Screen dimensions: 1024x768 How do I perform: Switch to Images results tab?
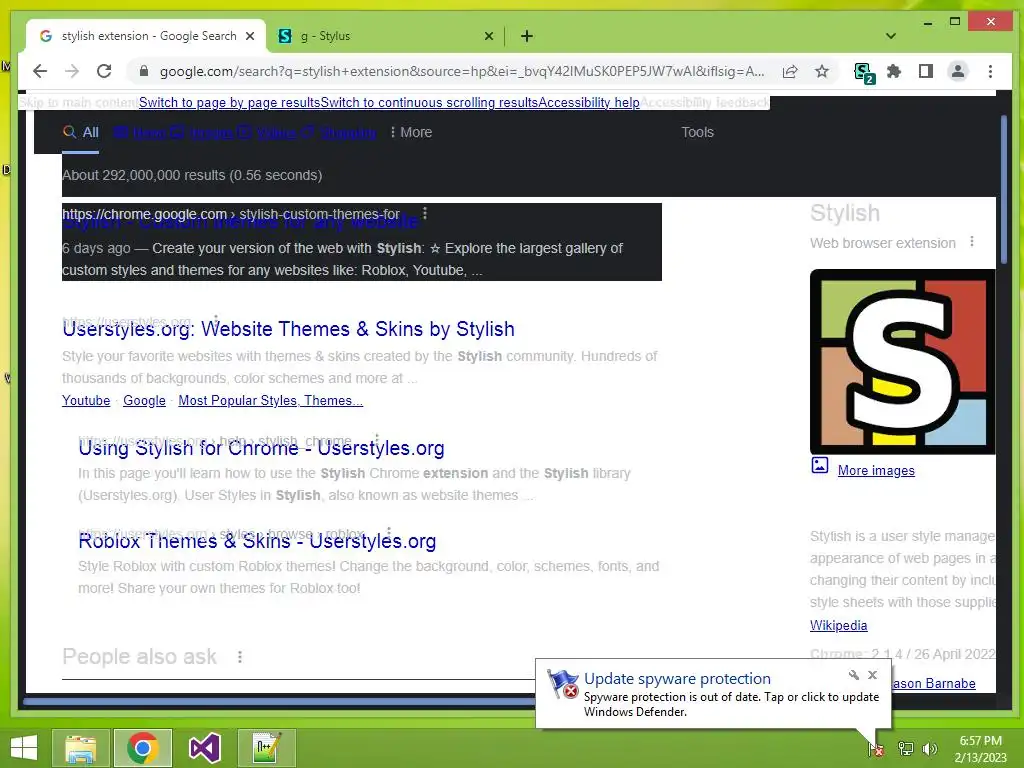tap(202, 133)
